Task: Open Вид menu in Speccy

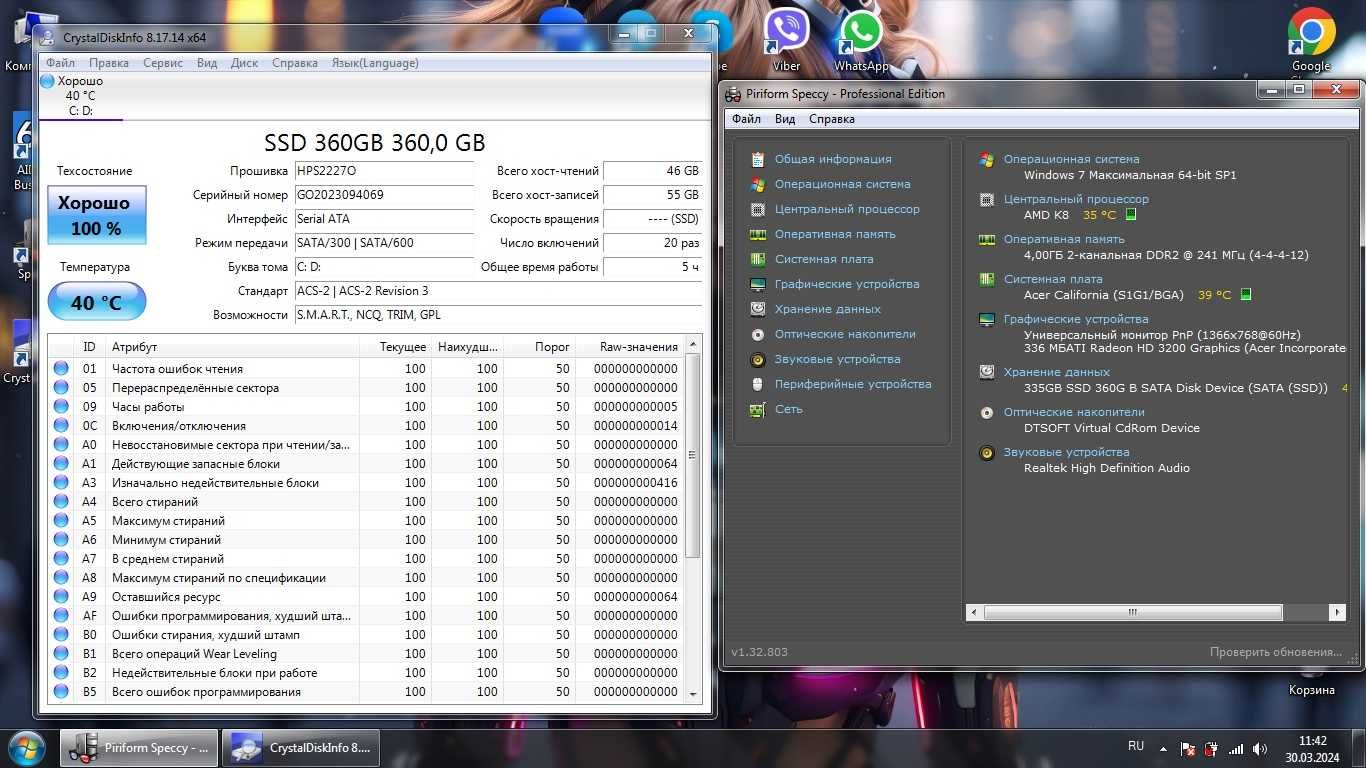Action: (785, 119)
